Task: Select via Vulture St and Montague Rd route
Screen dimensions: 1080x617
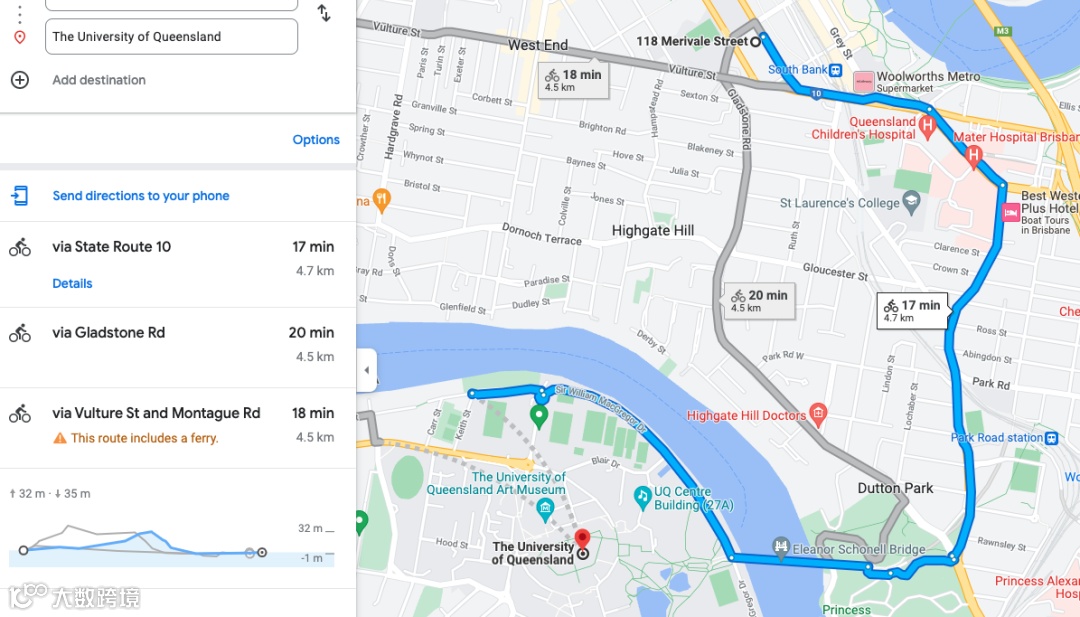Action: click(x=178, y=428)
